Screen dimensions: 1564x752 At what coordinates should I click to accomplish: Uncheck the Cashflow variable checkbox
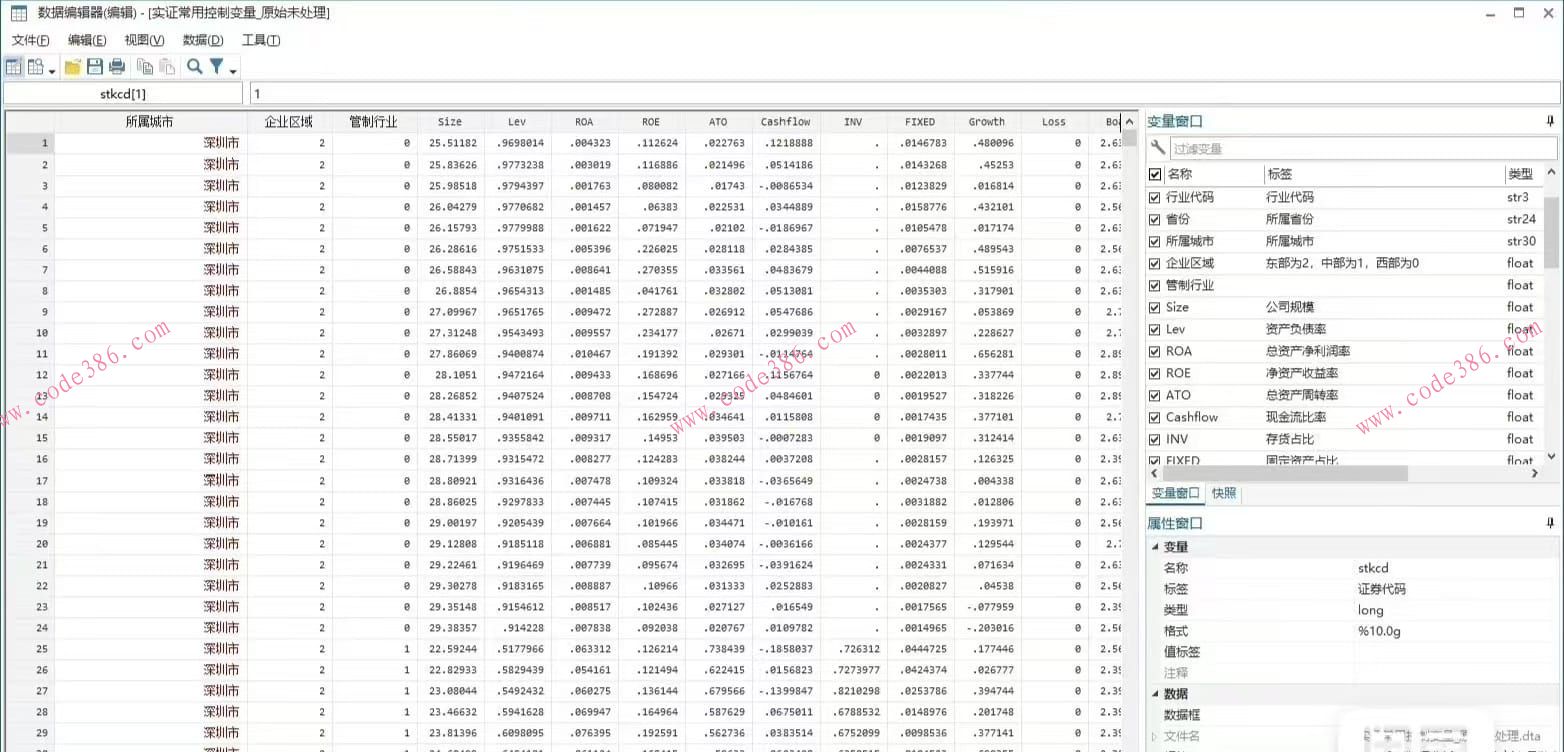pos(1155,417)
